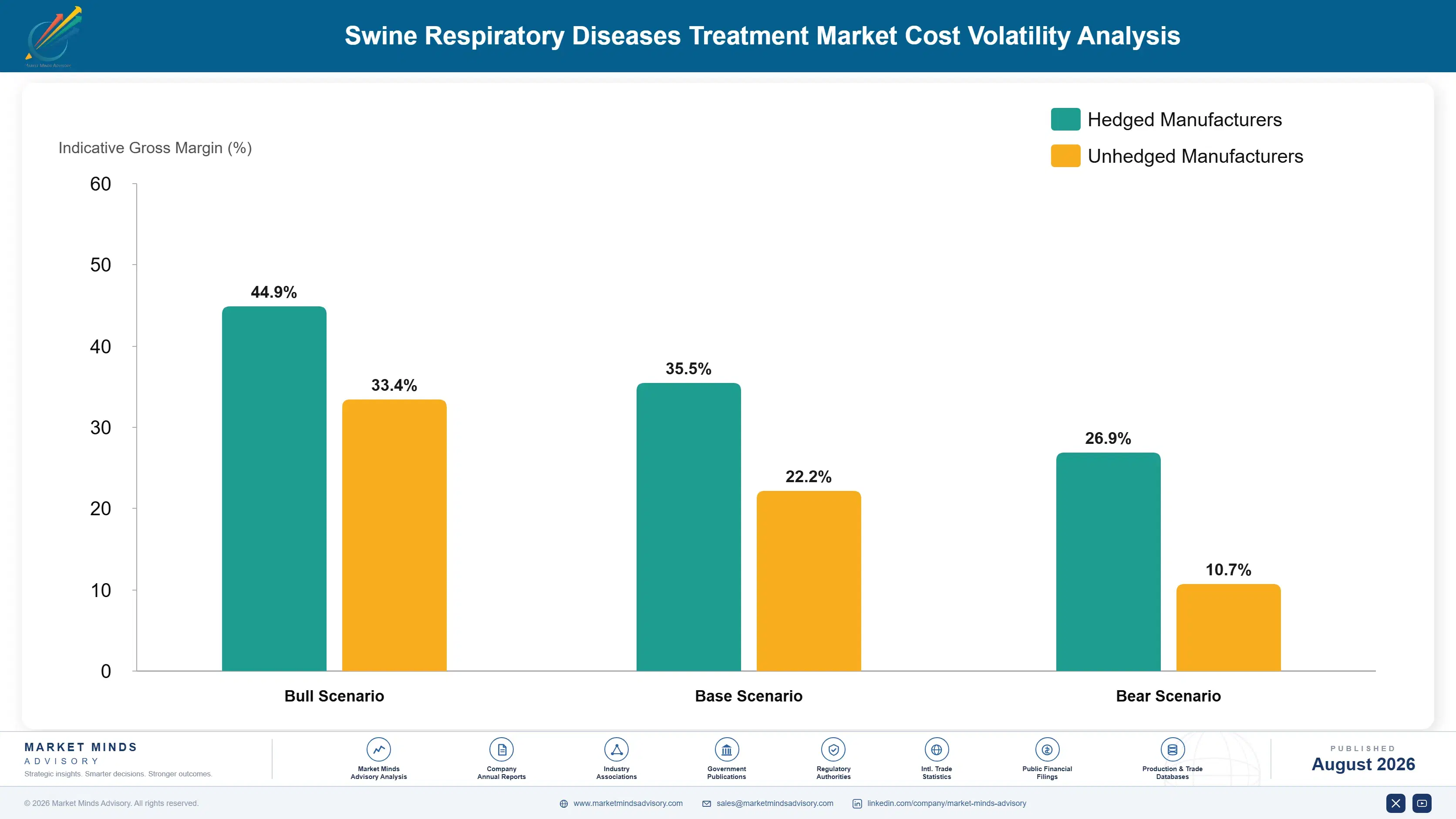This screenshot has height=819, width=1456.
Task: Click the 22.2% data label
Action: (808, 477)
